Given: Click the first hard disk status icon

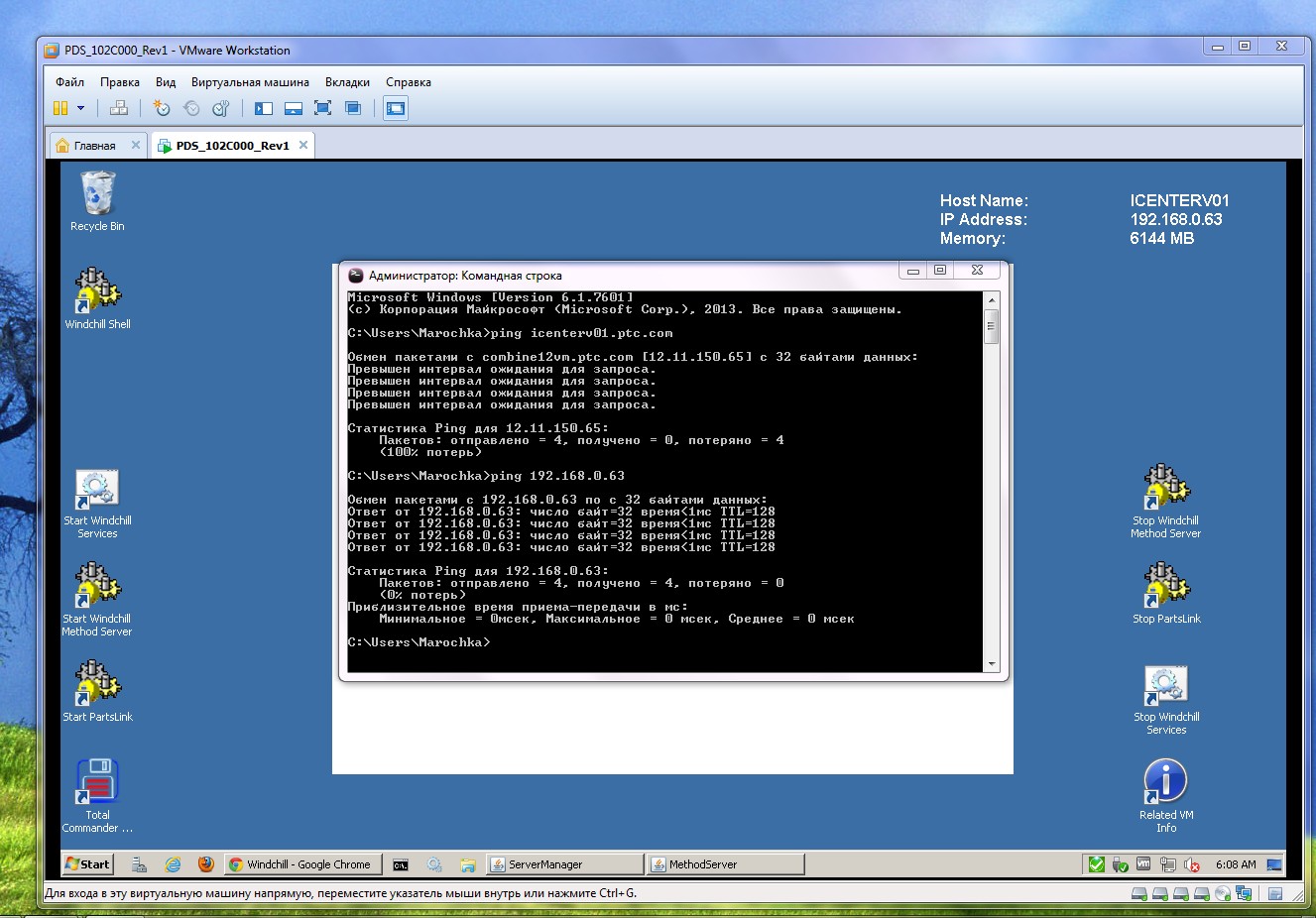Looking at the screenshot, I should point(1139,893).
